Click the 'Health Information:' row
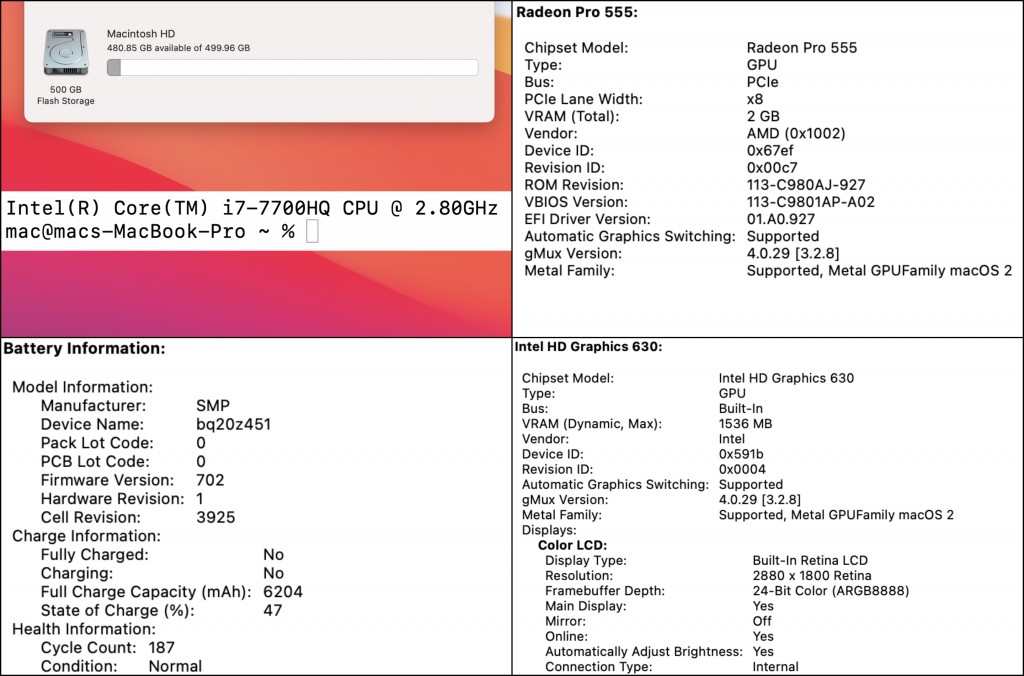The width and height of the screenshot is (1024, 676). (x=84, y=629)
